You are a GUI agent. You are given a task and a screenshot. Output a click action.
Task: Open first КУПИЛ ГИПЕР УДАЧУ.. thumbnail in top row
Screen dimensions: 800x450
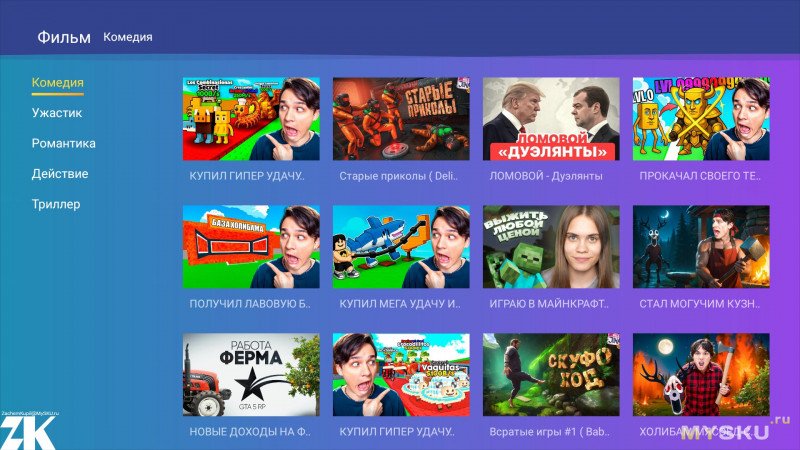point(251,119)
